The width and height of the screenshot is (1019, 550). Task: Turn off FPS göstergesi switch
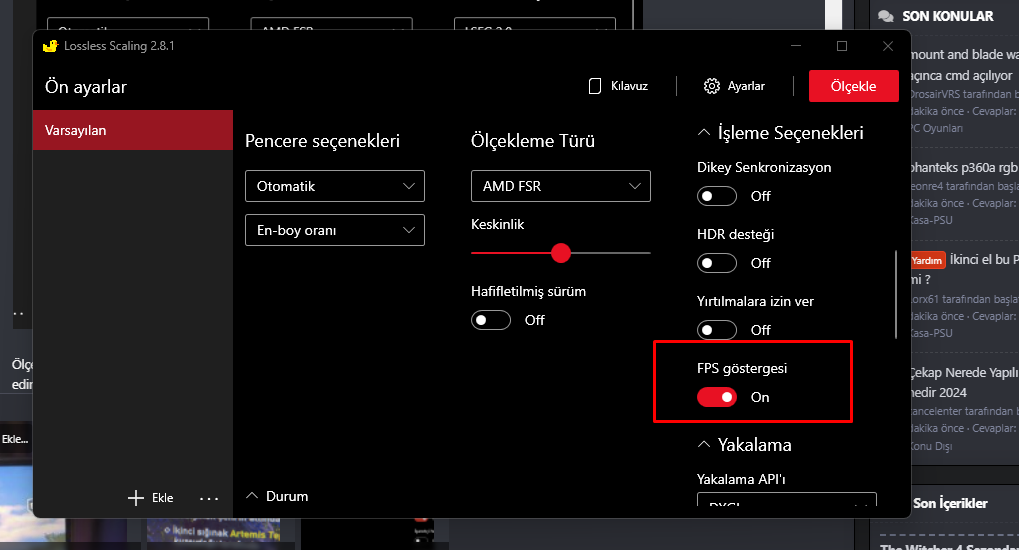pyautogui.click(x=717, y=397)
